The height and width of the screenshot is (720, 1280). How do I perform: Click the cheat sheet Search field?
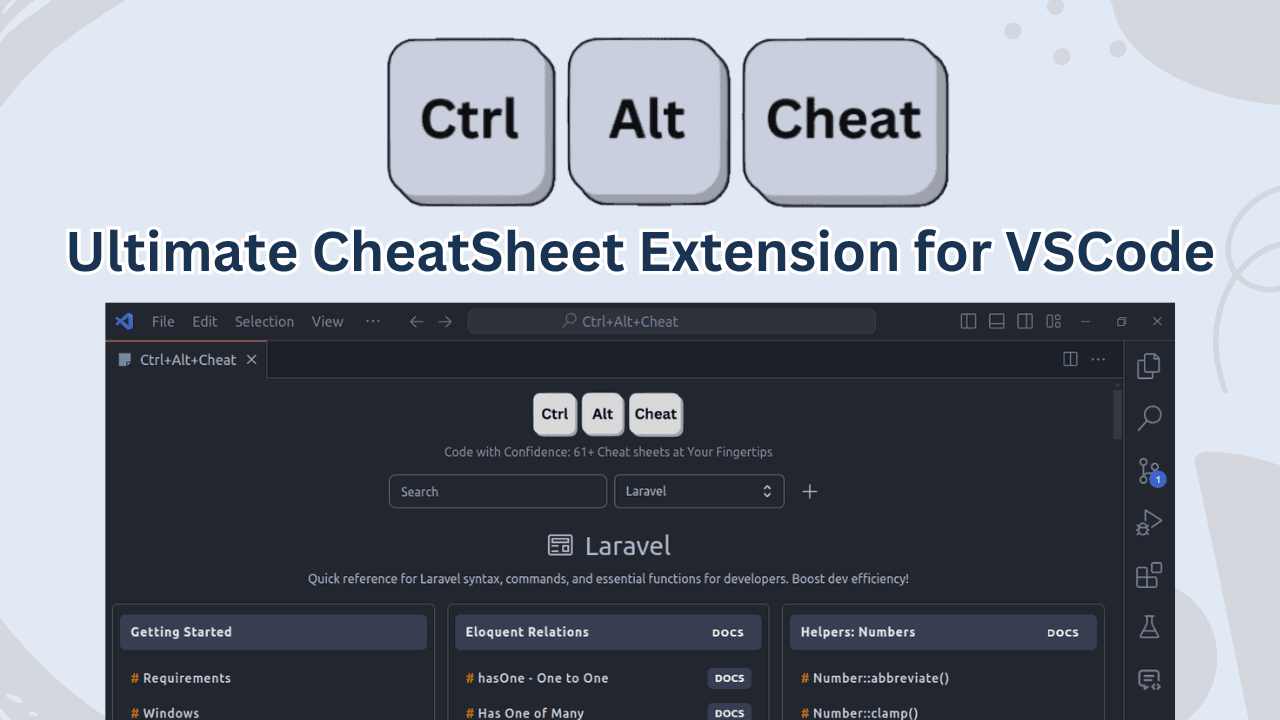(x=497, y=491)
